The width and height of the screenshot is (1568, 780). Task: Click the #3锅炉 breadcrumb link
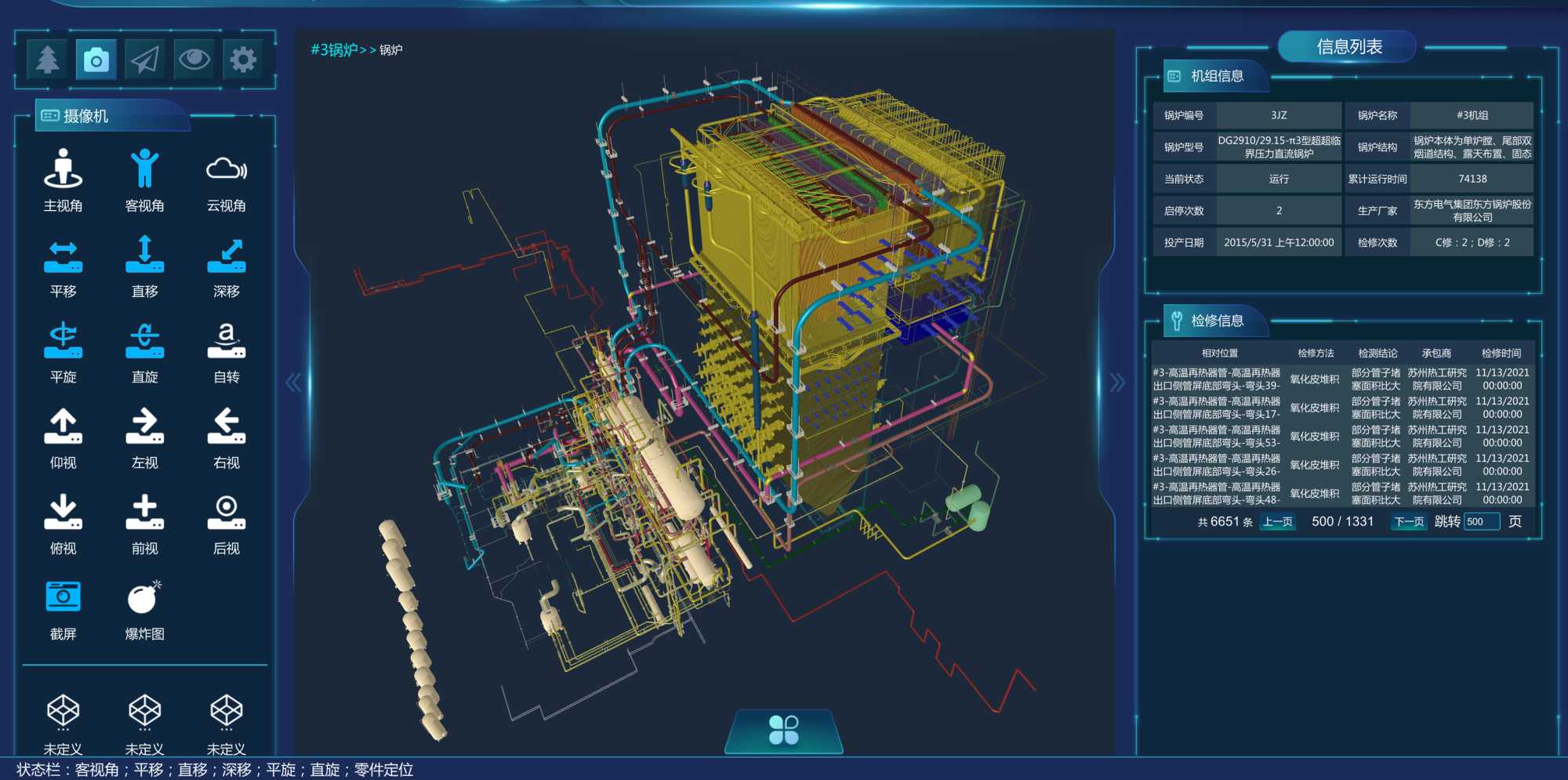(334, 50)
